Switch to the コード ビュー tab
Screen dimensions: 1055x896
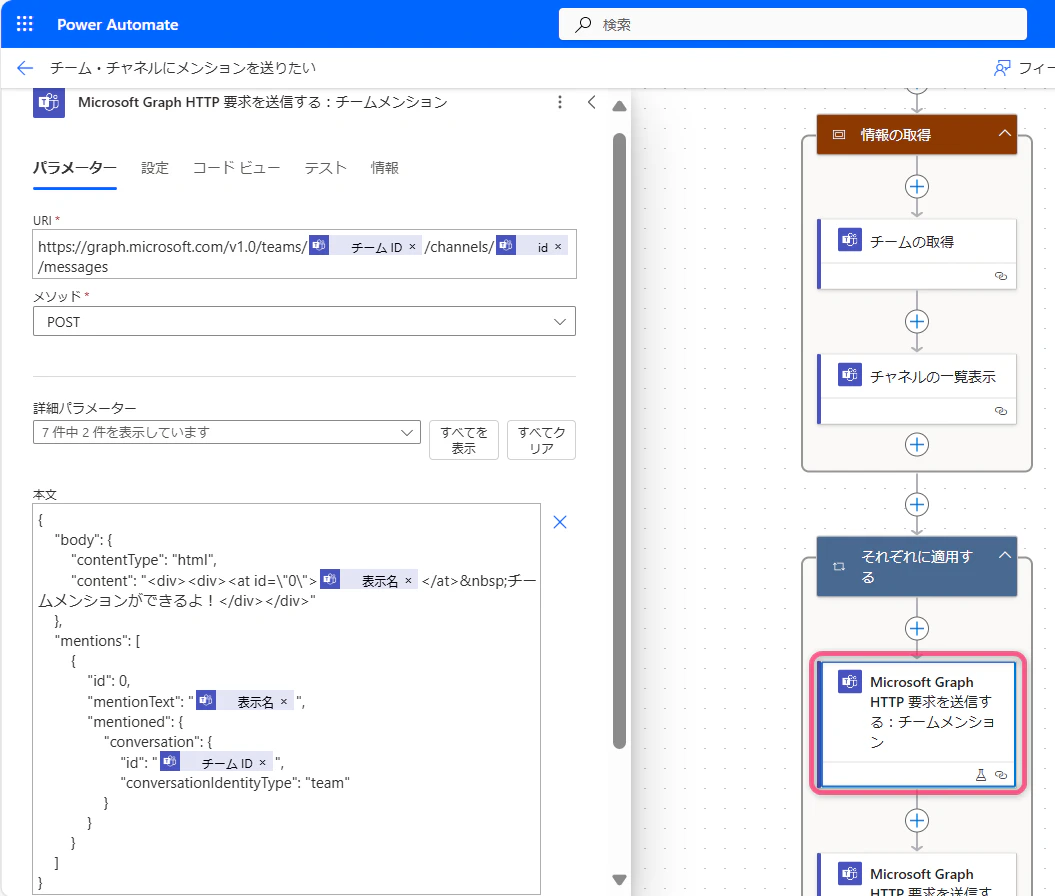(x=236, y=167)
